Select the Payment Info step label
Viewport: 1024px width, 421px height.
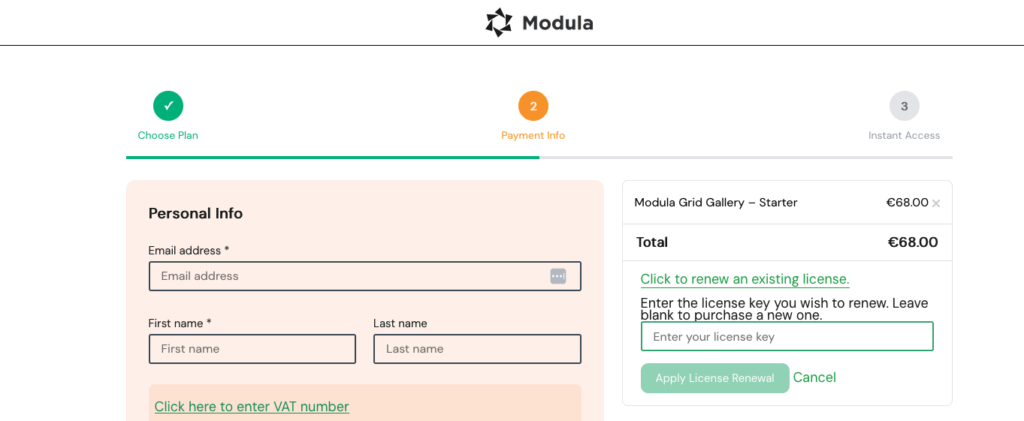533,136
